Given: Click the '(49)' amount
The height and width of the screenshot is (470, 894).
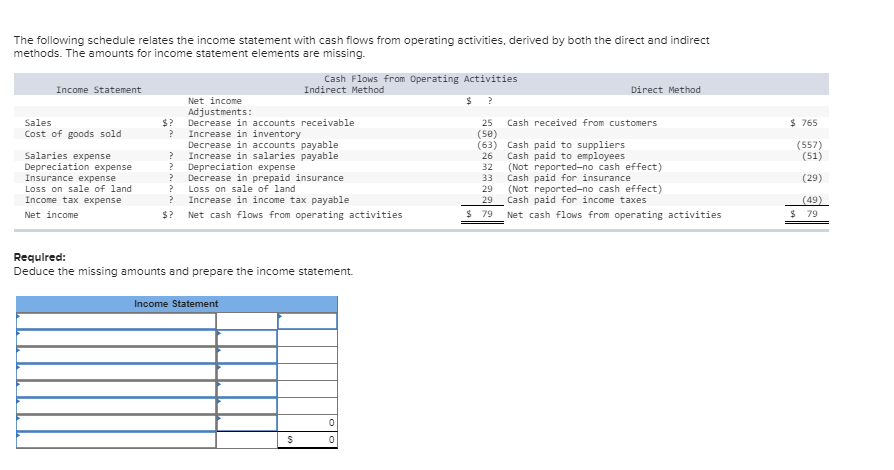Looking at the screenshot, I should [812, 200].
